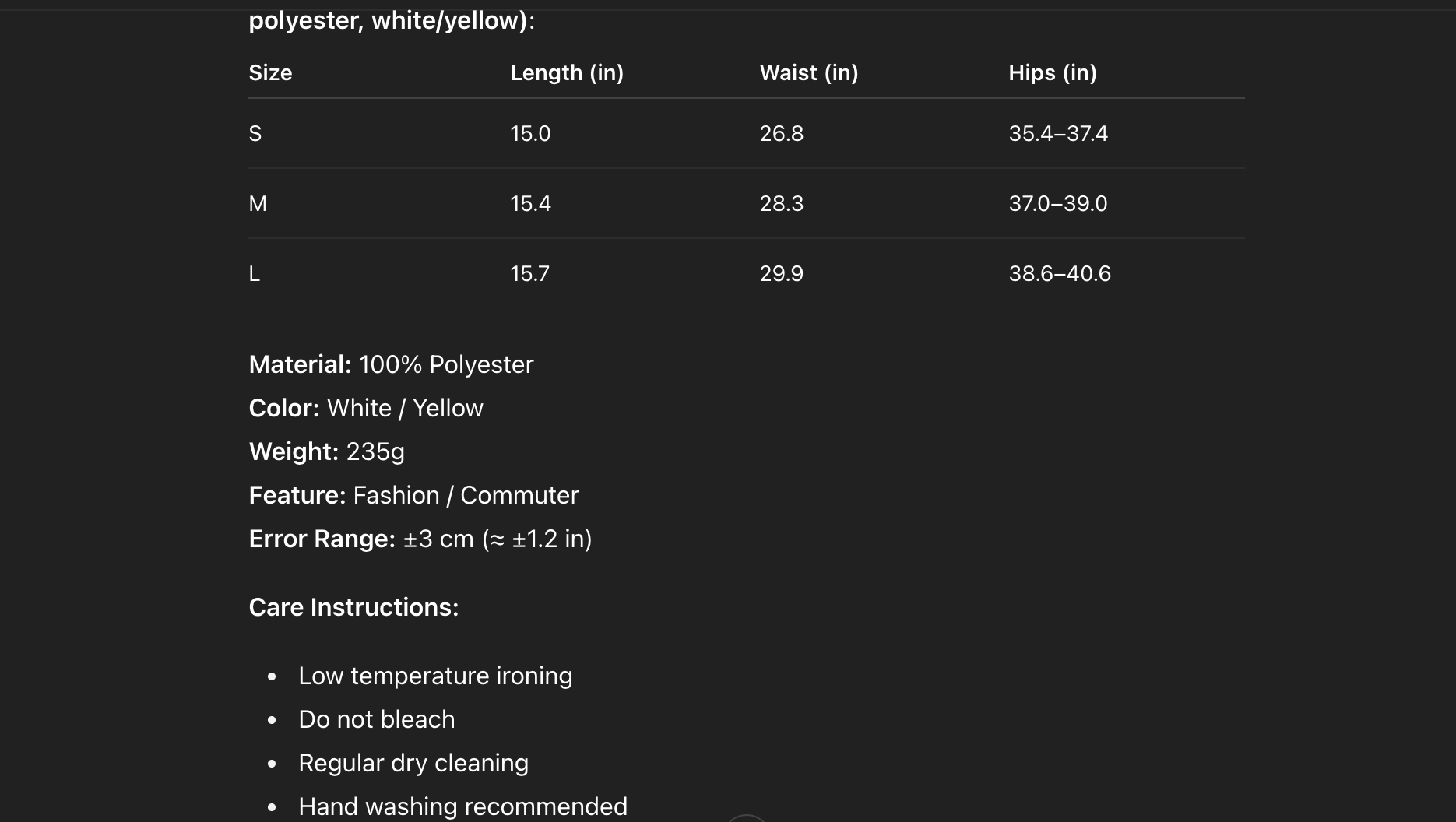Click the Color White / Yellow line
The width and height of the screenshot is (1456, 822).
click(366, 408)
